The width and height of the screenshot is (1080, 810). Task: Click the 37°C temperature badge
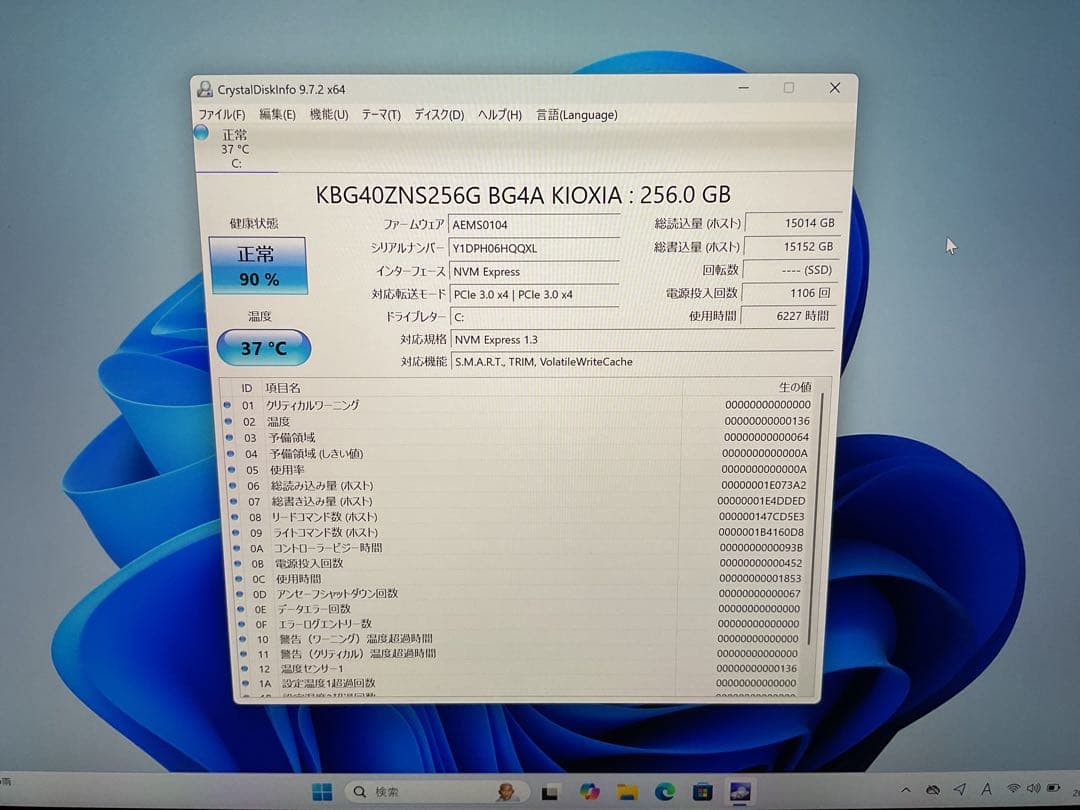click(263, 348)
